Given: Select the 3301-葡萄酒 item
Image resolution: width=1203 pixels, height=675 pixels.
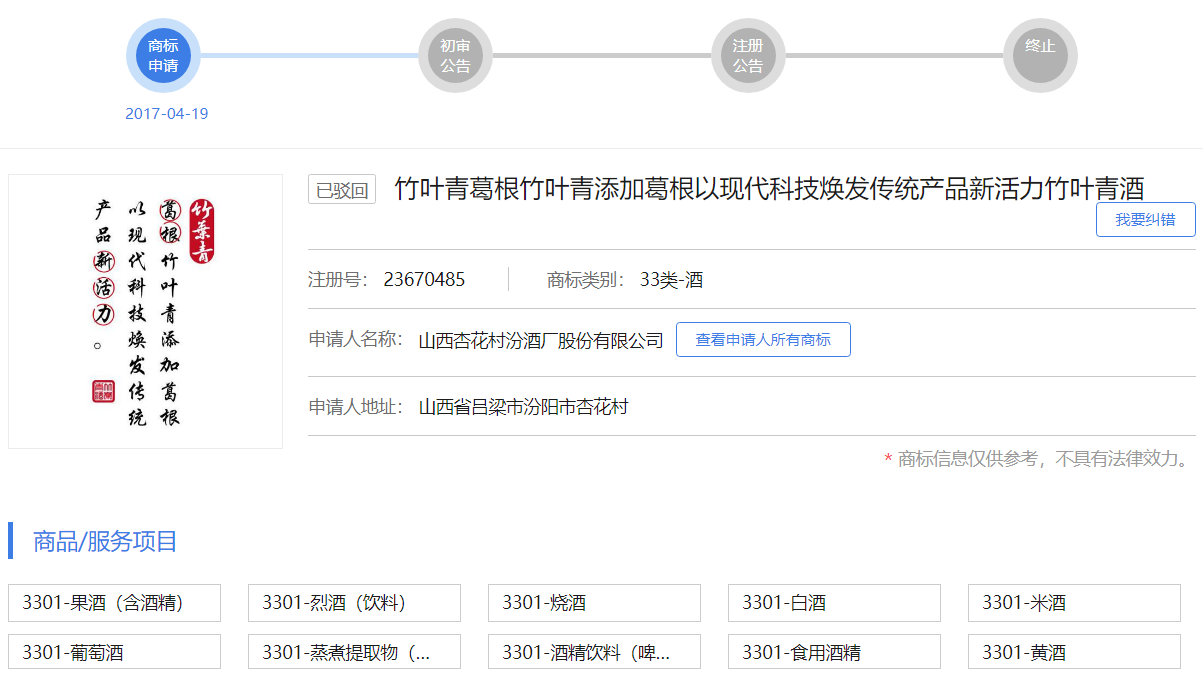Looking at the screenshot, I should point(114,652).
